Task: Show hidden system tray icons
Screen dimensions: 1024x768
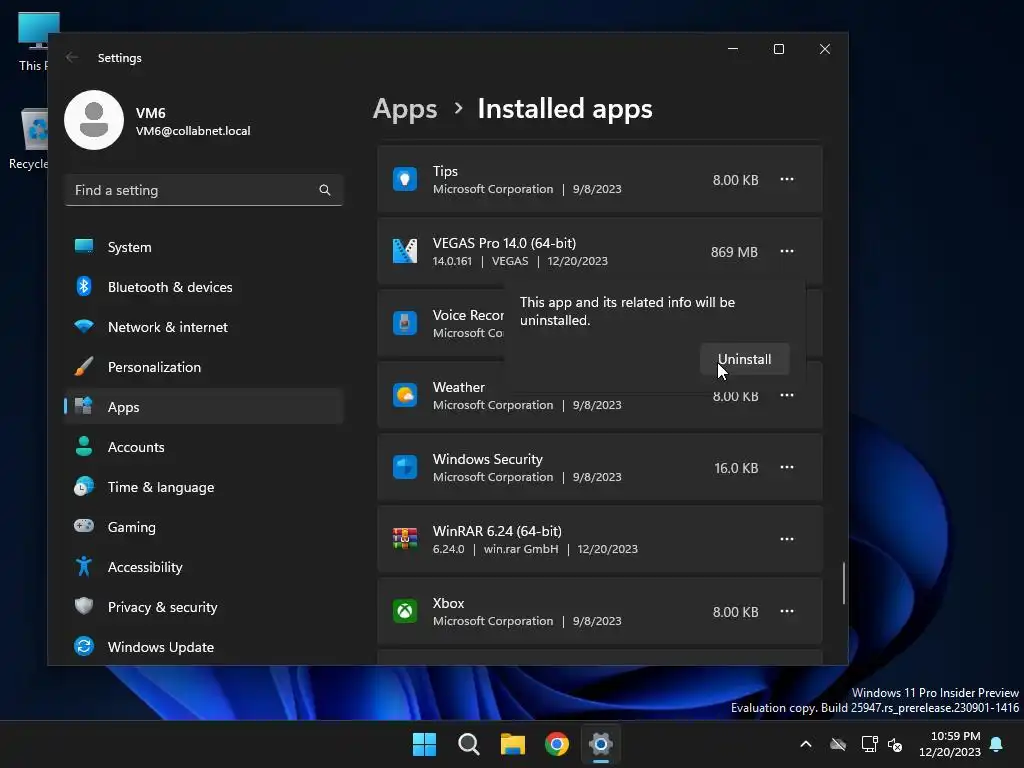Action: pyautogui.click(x=806, y=744)
